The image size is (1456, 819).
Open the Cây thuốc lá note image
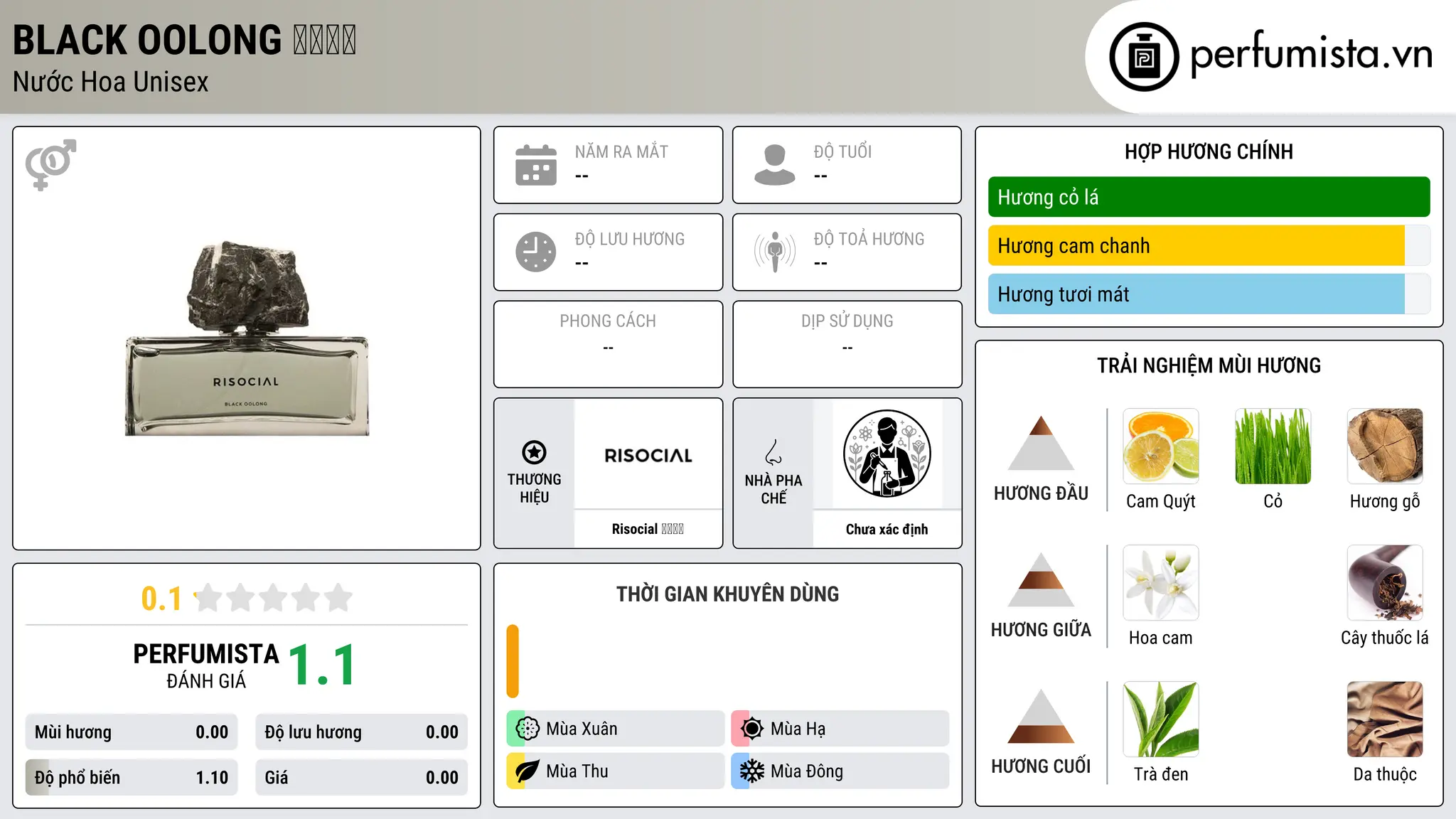tap(1385, 583)
